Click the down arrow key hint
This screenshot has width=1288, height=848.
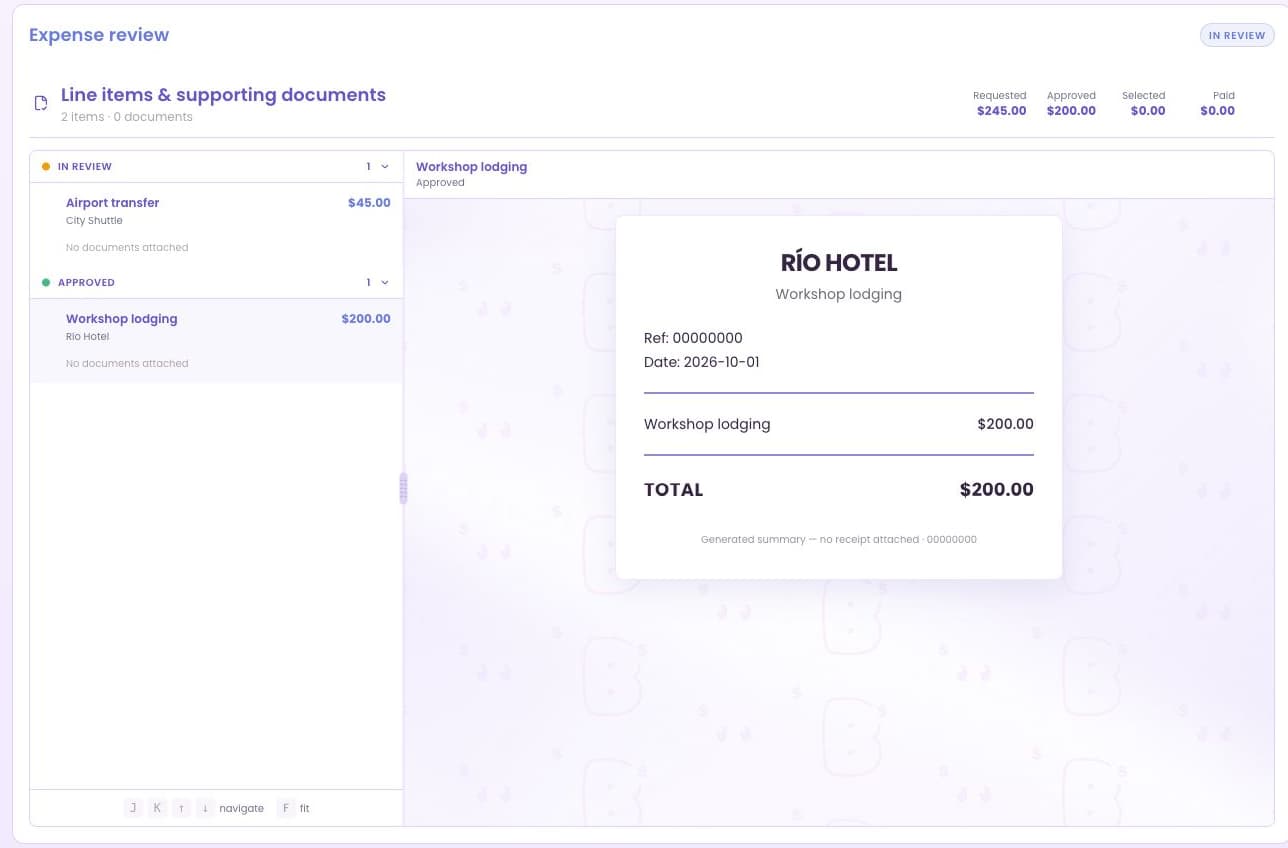pyautogui.click(x=205, y=808)
